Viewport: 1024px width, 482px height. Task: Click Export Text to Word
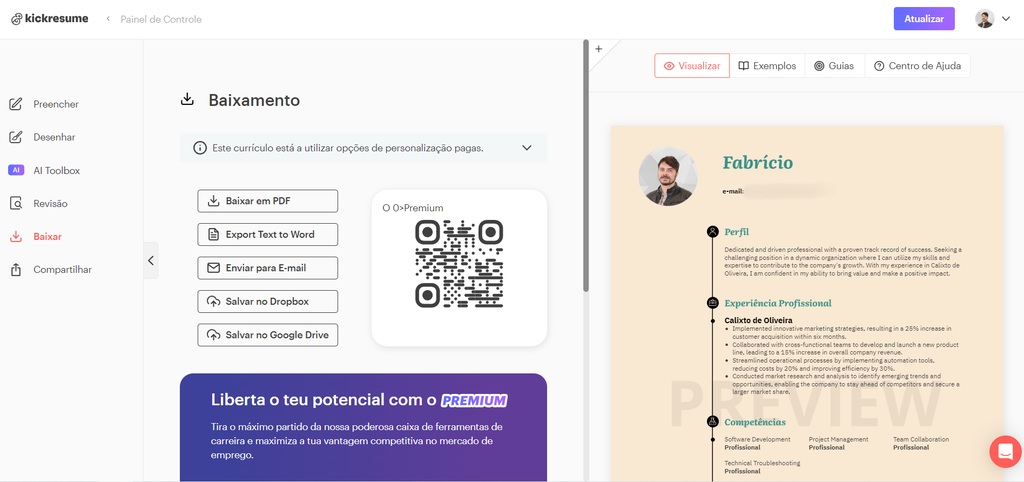(268, 234)
